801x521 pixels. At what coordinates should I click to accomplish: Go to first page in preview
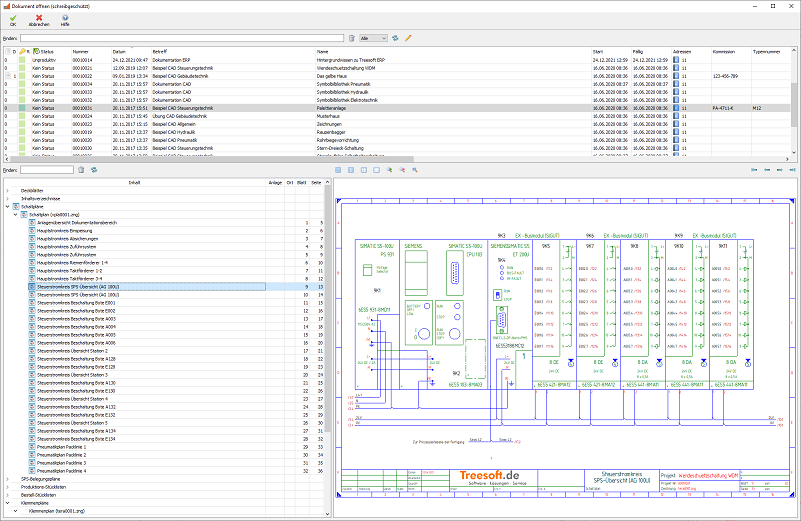coord(754,171)
